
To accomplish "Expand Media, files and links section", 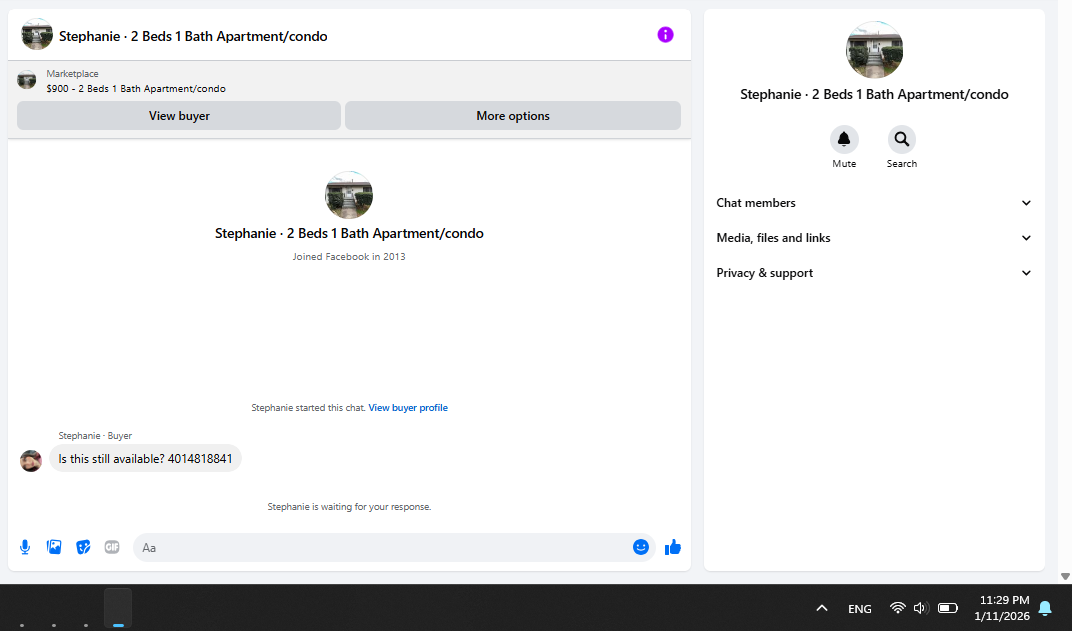I will [x=874, y=238].
